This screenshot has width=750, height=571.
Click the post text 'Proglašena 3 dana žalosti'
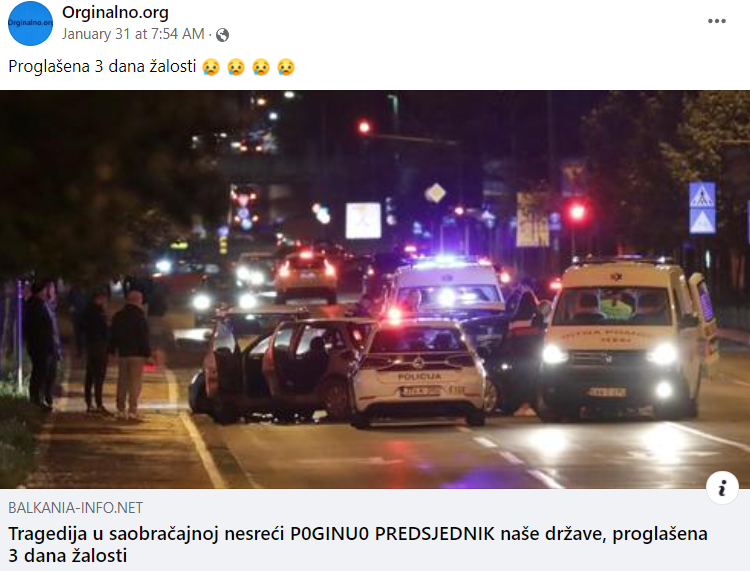click(x=102, y=66)
